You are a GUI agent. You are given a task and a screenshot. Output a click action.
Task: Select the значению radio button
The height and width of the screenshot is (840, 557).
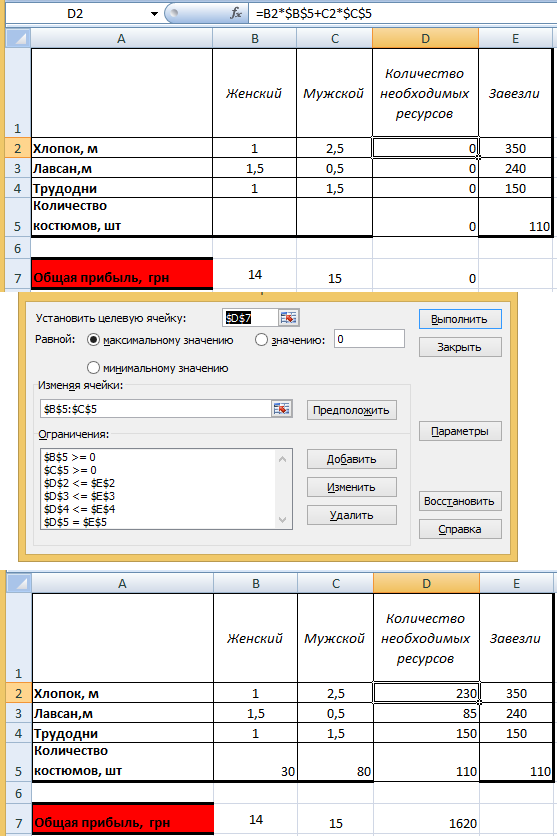point(261,340)
